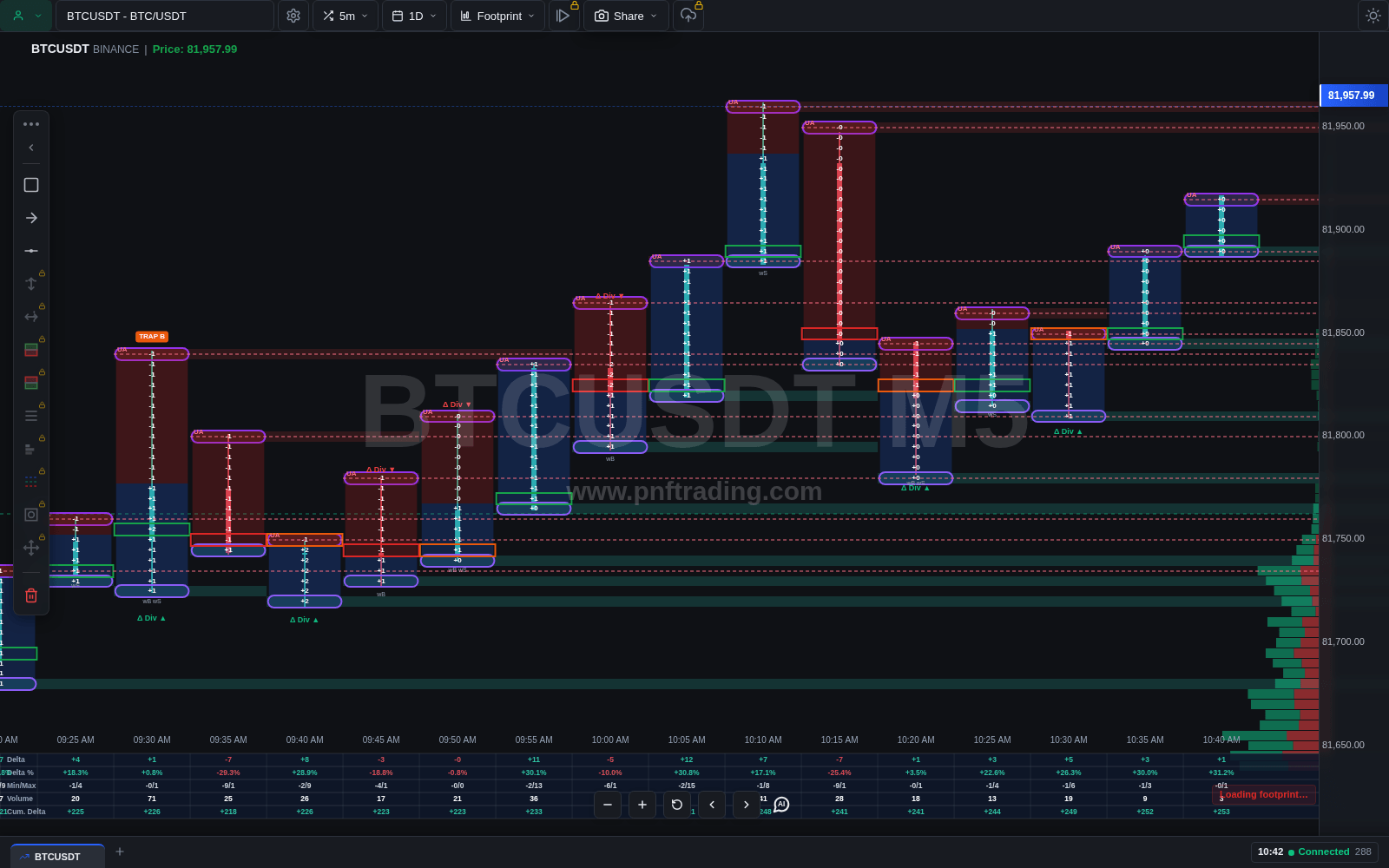Collapse the drawing toolbar with left chevron

[x=31, y=148]
